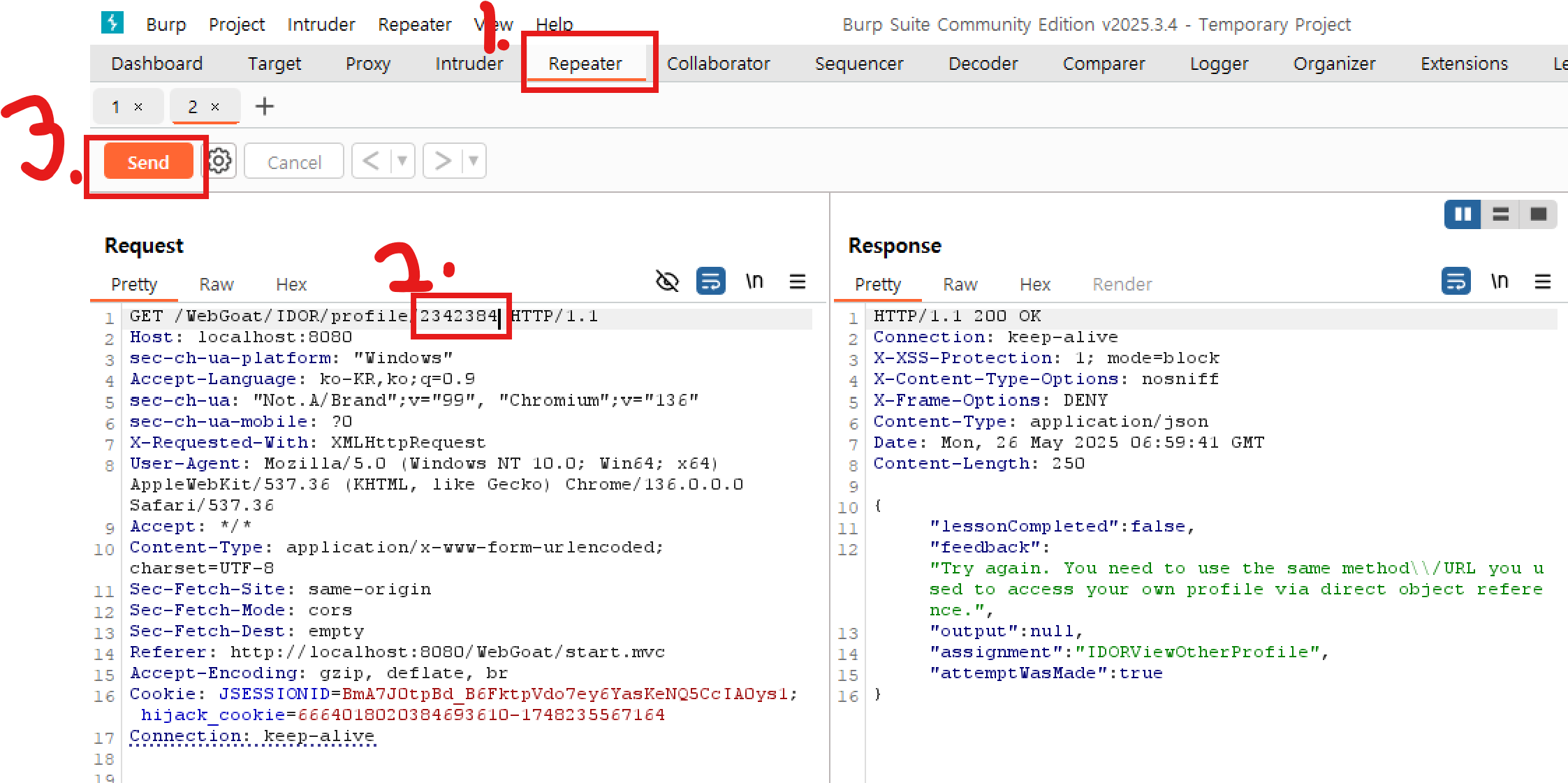The width and height of the screenshot is (1568, 783).
Task: Switch to top-bottom split layout view
Action: tap(1500, 214)
